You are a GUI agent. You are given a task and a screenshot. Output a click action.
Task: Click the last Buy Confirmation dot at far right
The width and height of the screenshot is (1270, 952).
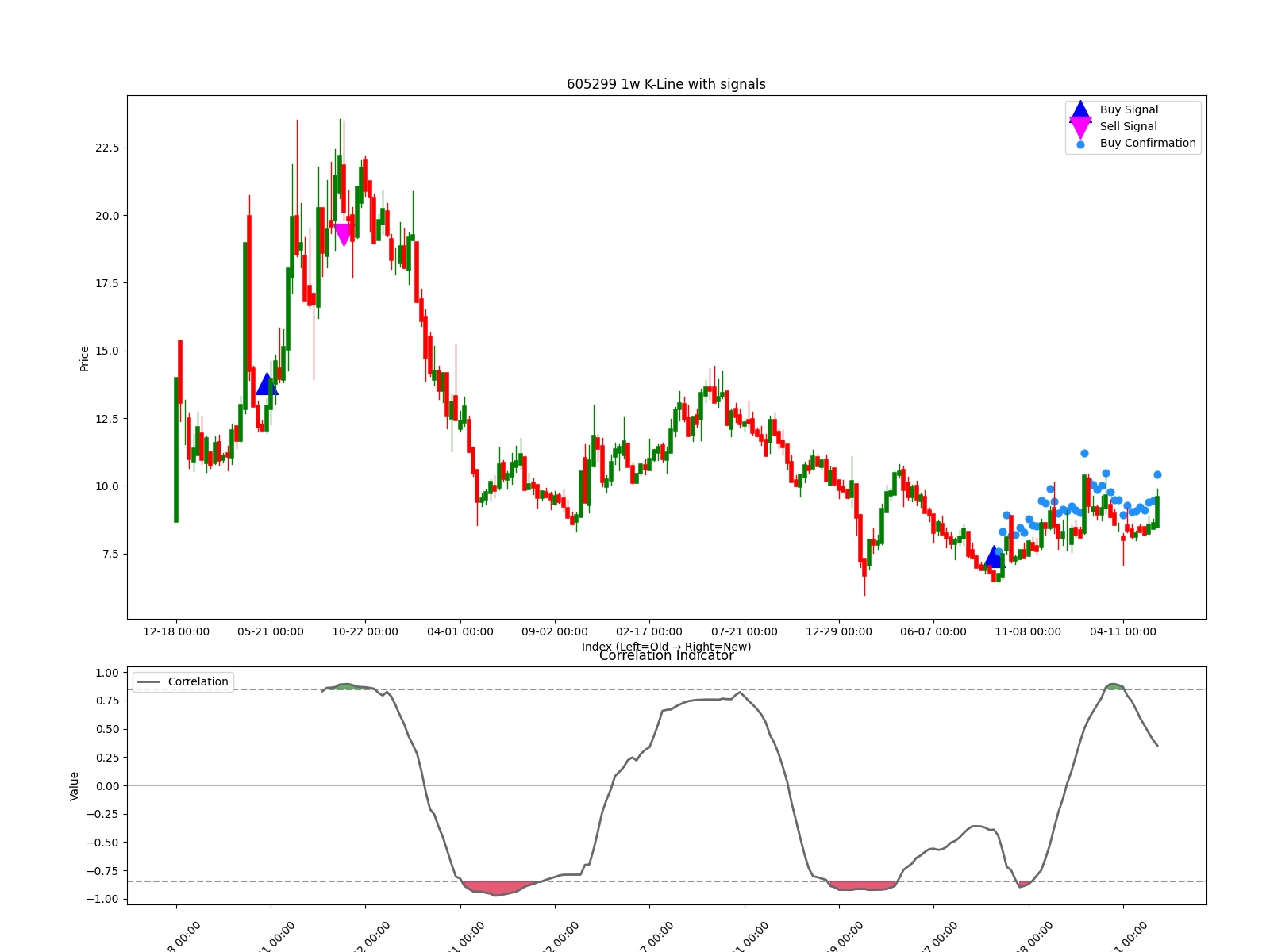coord(1157,475)
